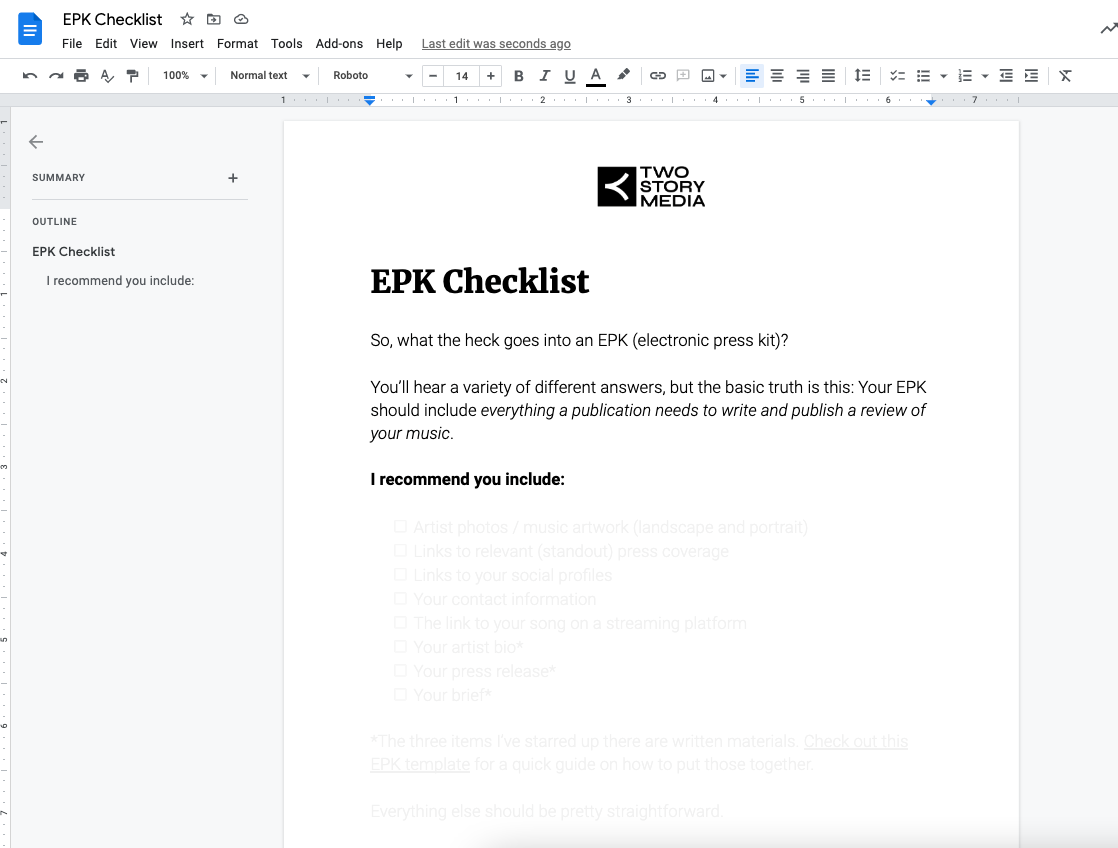1118x848 pixels.
Task: Open the Insert menu
Action: (x=187, y=44)
